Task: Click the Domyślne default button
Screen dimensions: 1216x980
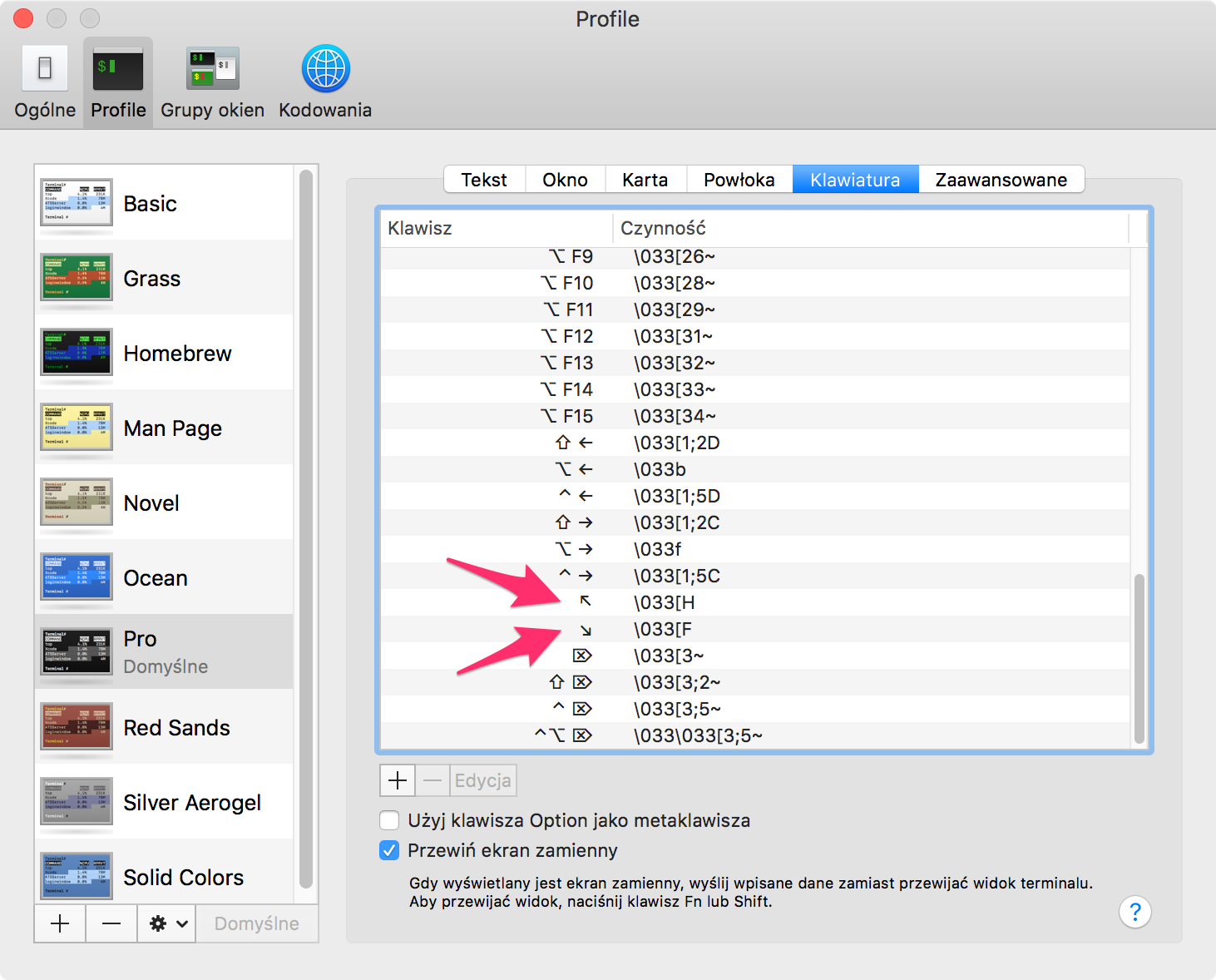Action: coord(257,923)
